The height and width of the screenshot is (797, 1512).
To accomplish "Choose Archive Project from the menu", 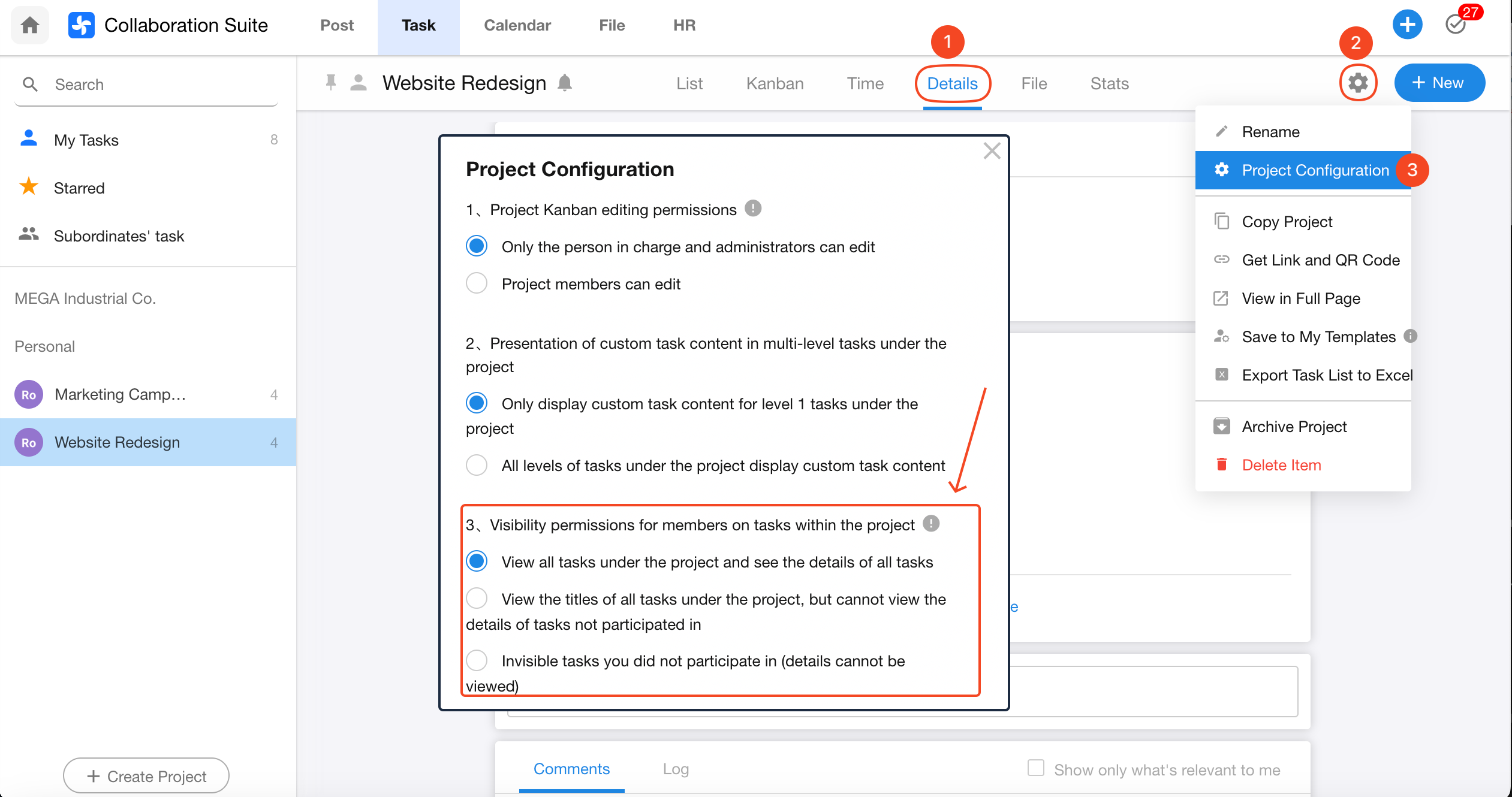I will (1294, 427).
